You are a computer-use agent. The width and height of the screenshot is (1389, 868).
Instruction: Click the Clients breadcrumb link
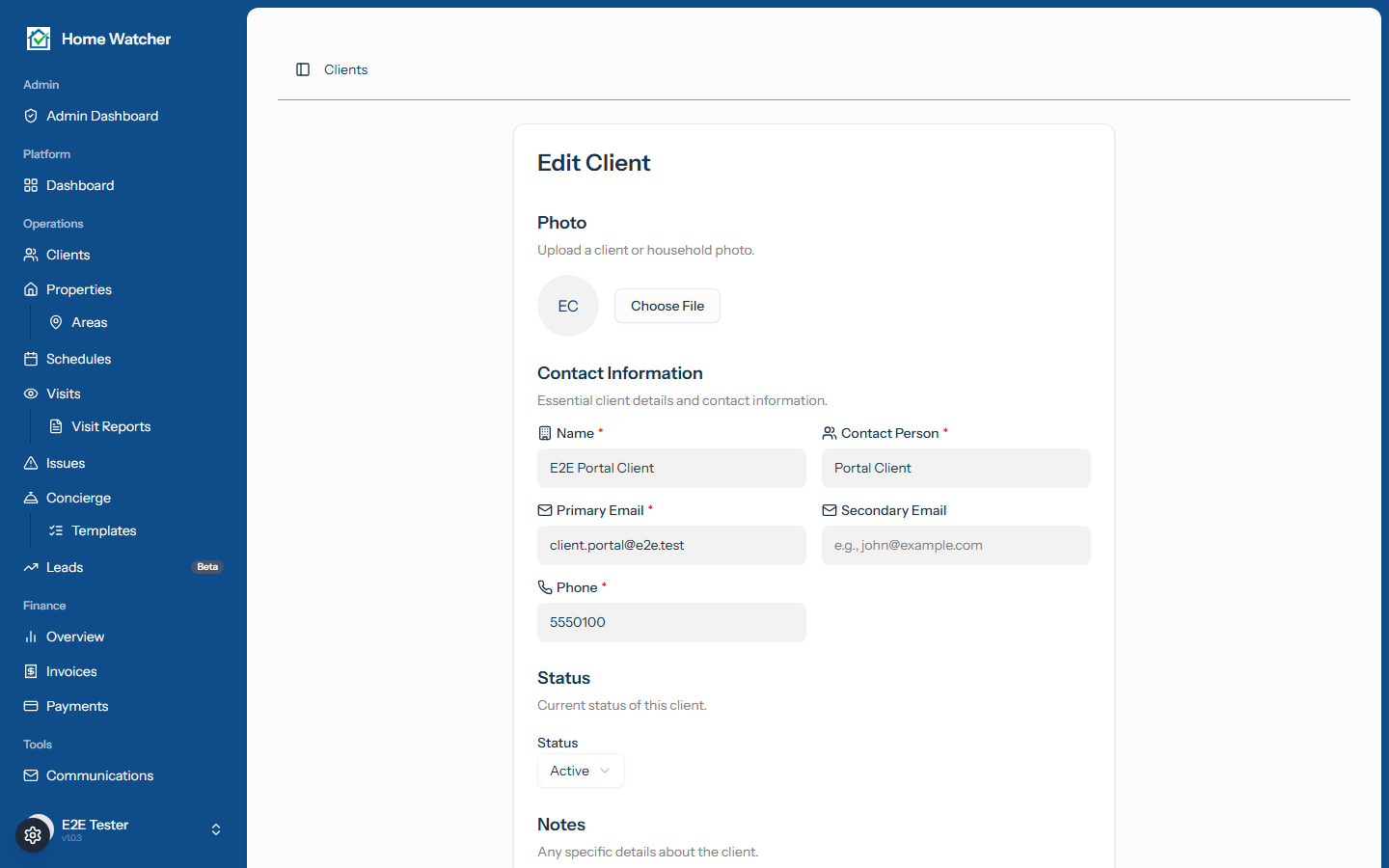click(x=345, y=69)
